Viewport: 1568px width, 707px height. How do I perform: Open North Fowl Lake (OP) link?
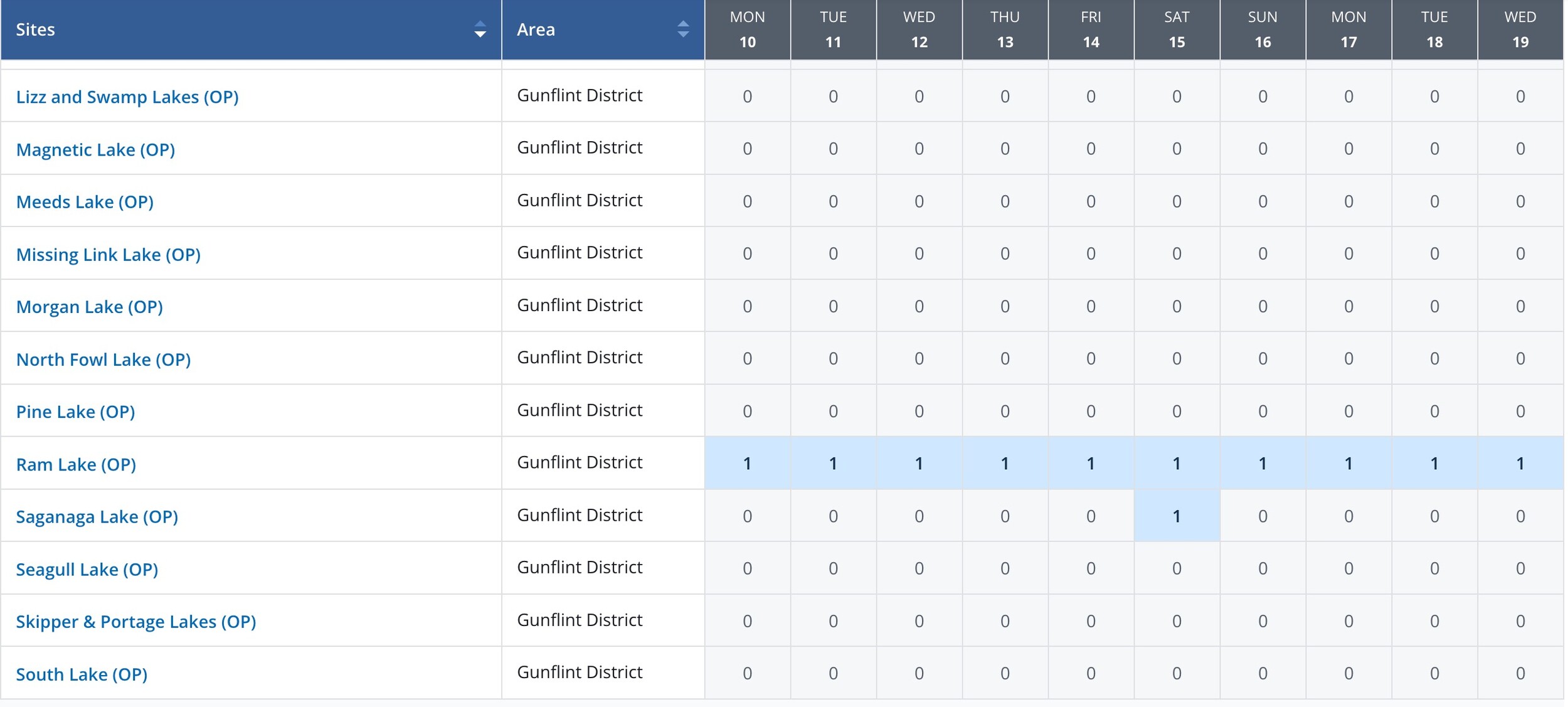pos(103,359)
